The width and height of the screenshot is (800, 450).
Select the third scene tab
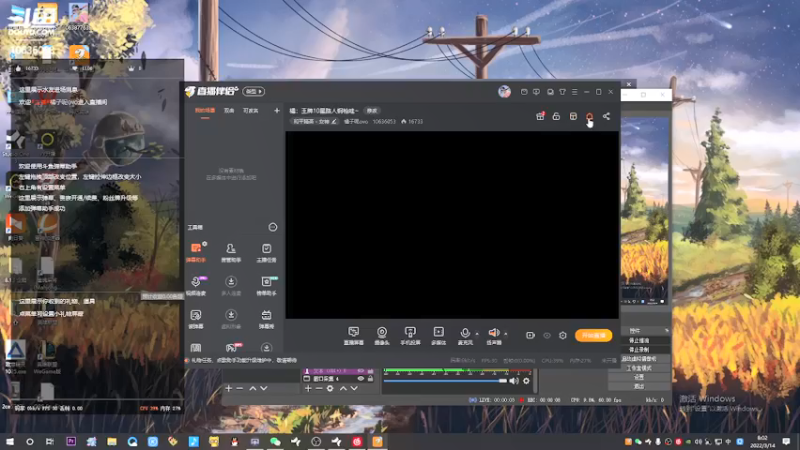tap(251, 111)
